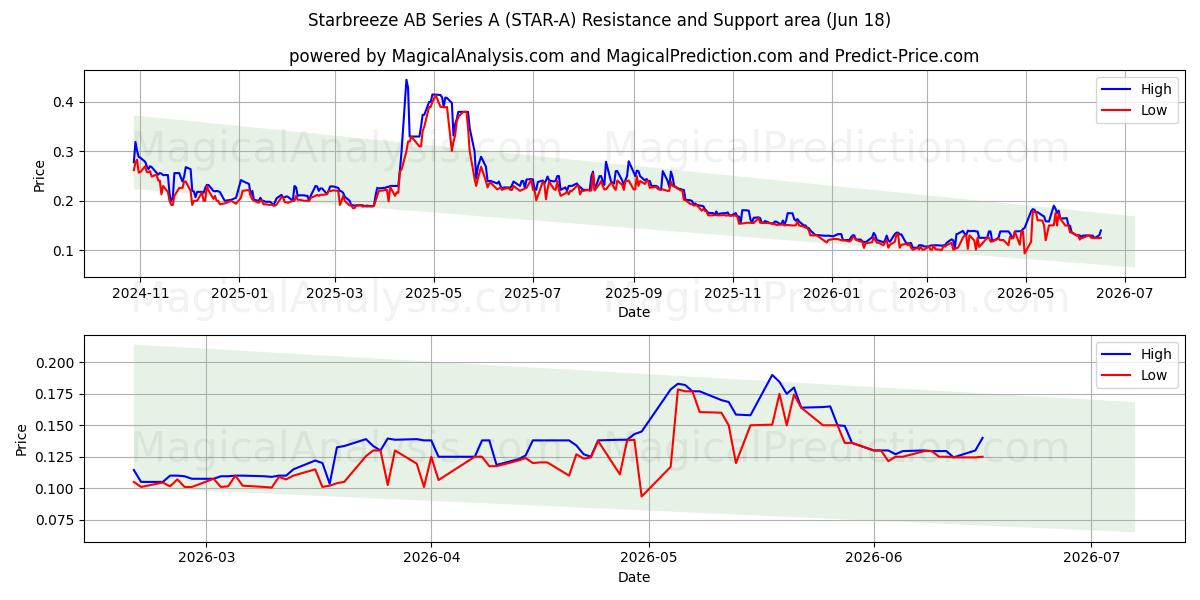Click the '0.125' y-axis value on bottom chart
Screen dimensions: 1200x600
tap(57, 457)
